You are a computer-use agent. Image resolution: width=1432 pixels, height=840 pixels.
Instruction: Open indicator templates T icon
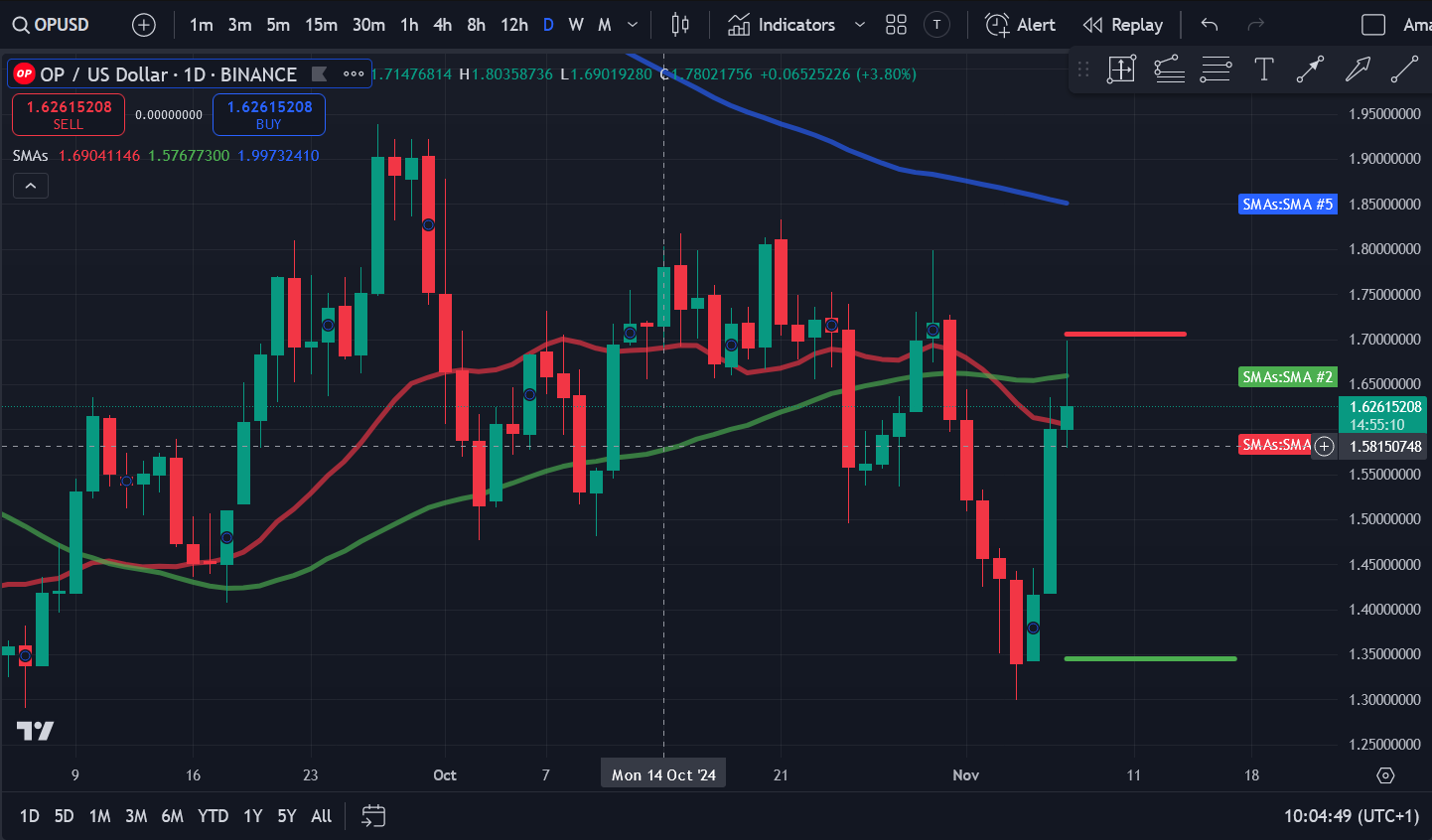[936, 25]
